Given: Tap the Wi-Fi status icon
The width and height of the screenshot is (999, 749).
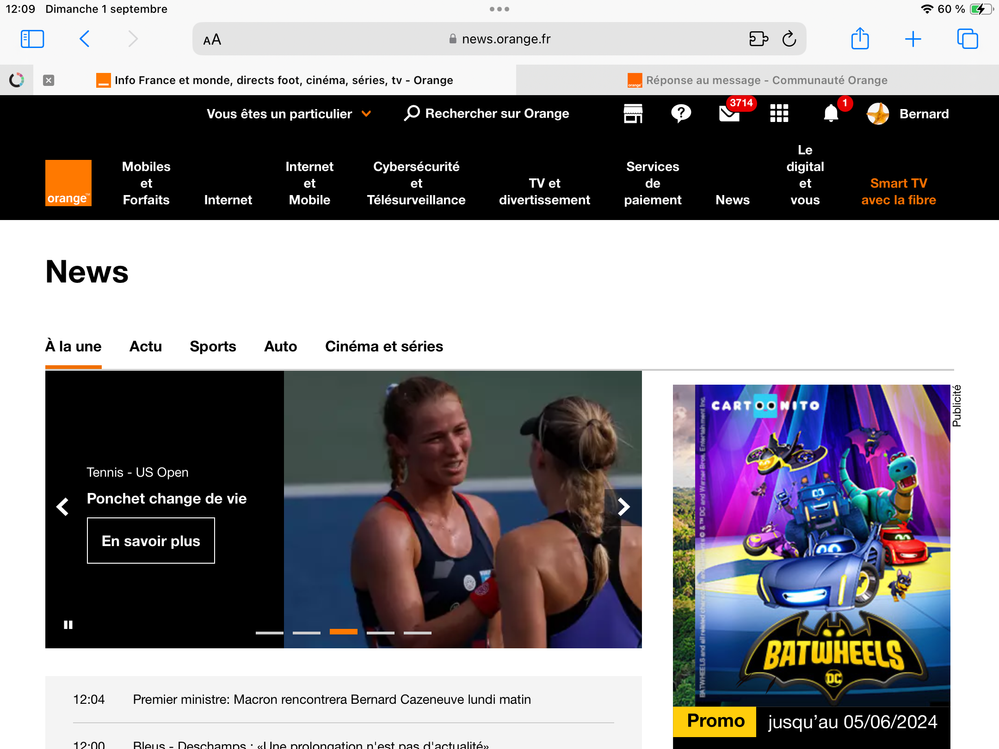Looking at the screenshot, I should [927, 9].
